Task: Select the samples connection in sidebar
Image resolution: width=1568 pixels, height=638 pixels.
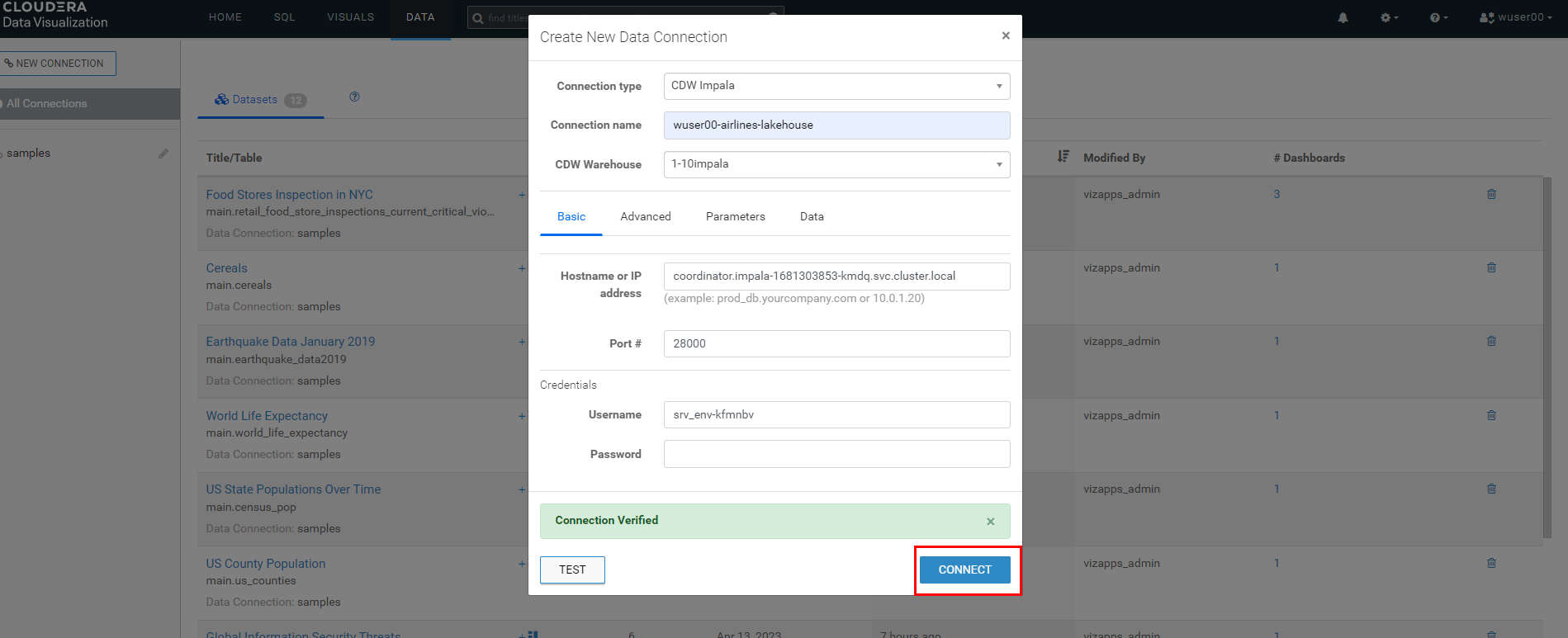Action: pyautogui.click(x=28, y=154)
